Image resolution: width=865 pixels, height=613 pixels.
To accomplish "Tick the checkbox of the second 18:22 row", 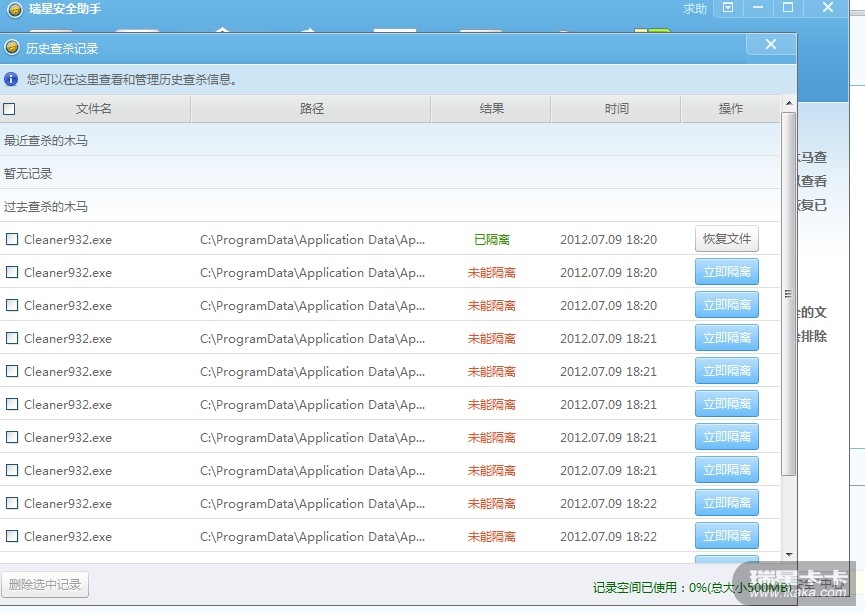I will click(12, 536).
